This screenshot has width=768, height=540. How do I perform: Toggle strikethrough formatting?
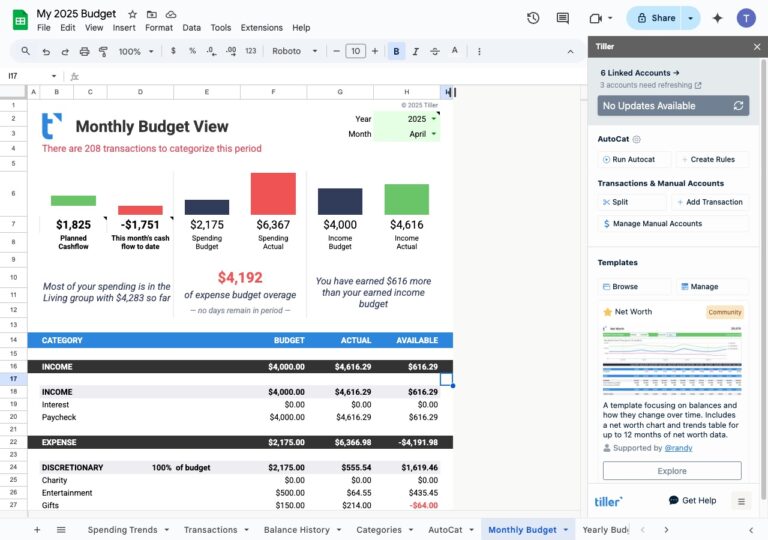[x=435, y=51]
